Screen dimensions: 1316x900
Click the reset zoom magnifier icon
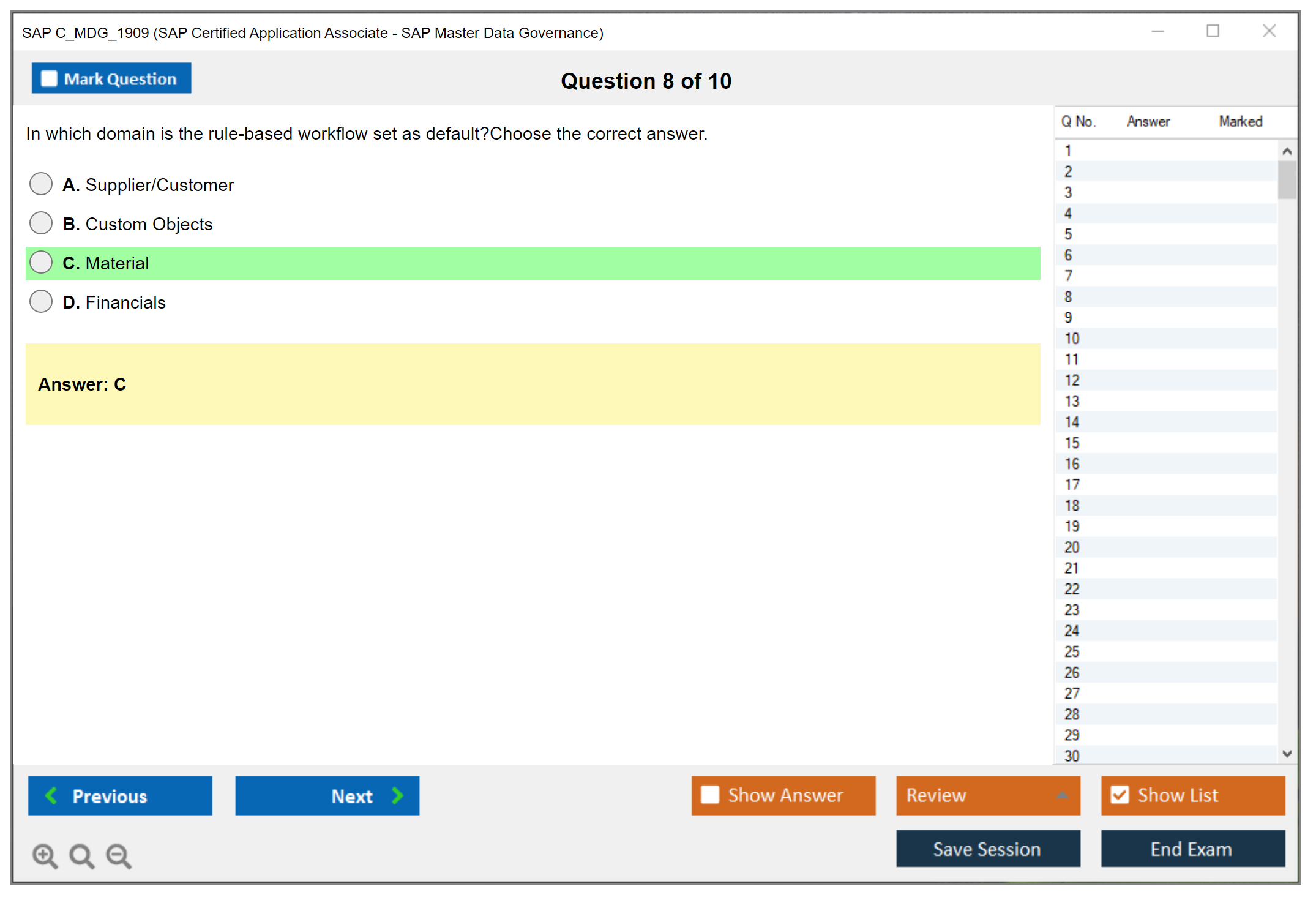(x=81, y=855)
